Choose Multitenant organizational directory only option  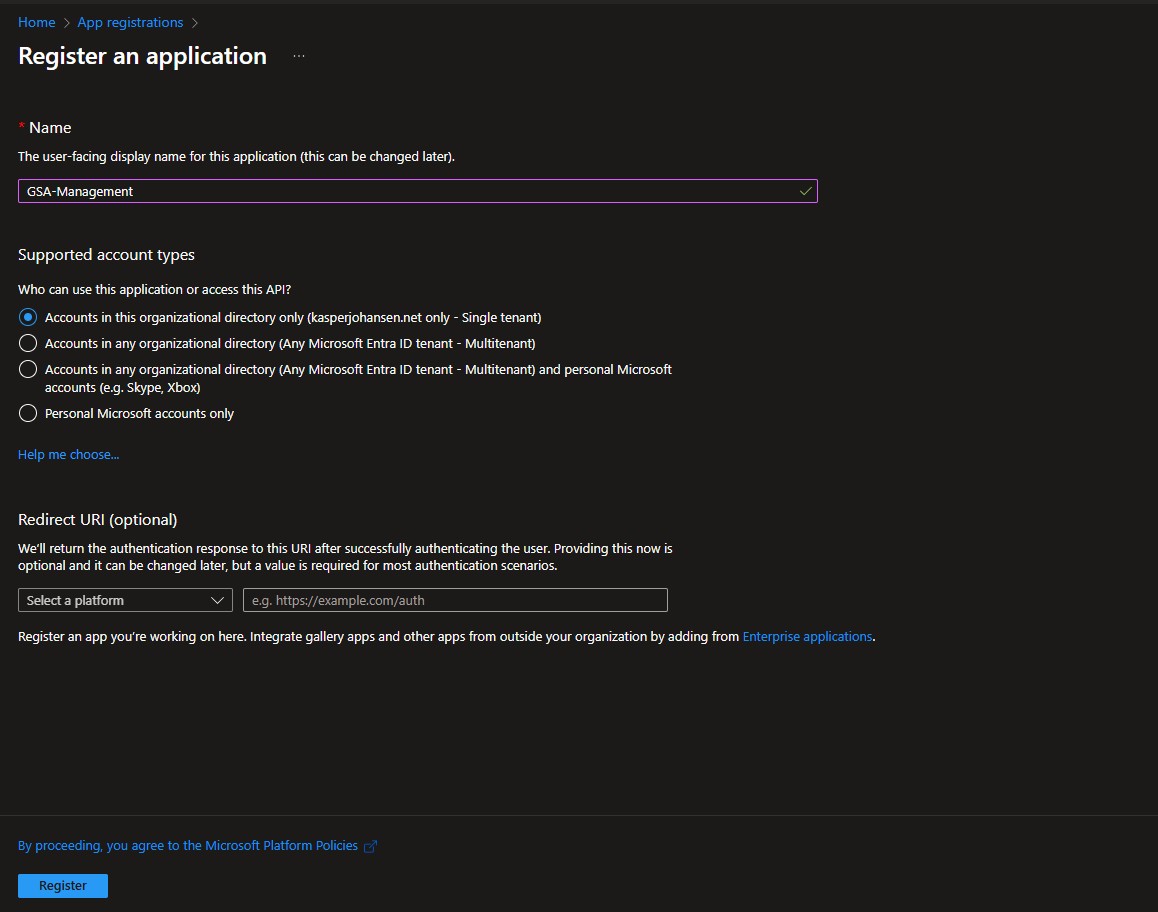[28, 343]
